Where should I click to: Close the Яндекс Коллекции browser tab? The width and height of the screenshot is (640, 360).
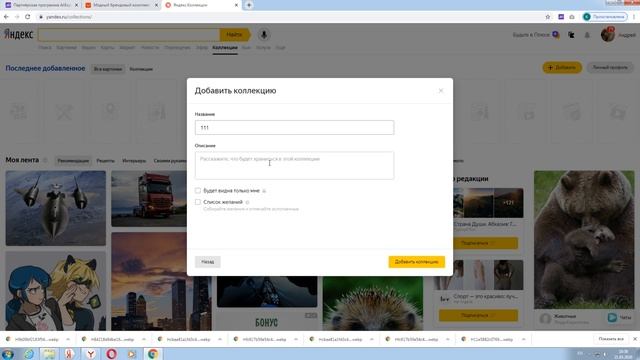[236, 5]
